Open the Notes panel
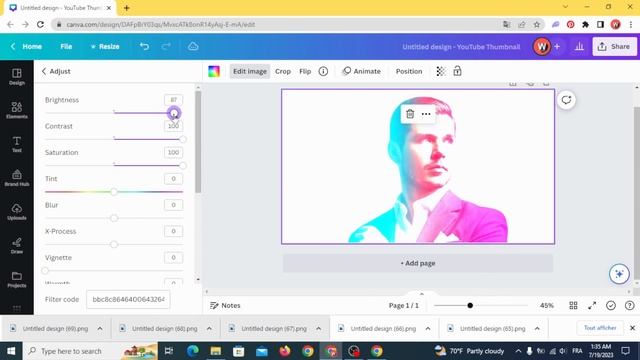This screenshot has height=360, width=640. tap(225, 305)
